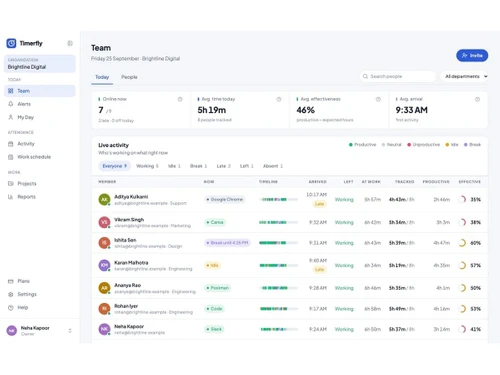Open Reports in the sidebar
This screenshot has width=500, height=375.
point(40,197)
